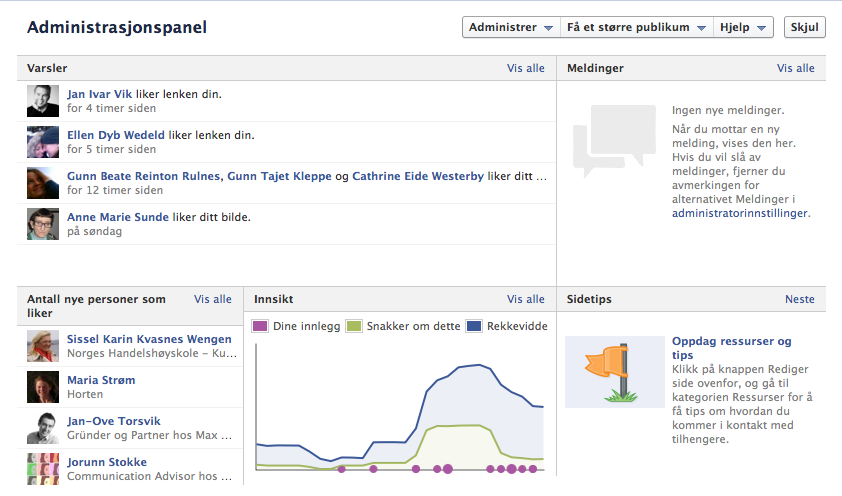The height and width of the screenshot is (496, 842).
Task: Click Jan-Ove Torsvik's profile thumbnail
Action: coord(43,428)
